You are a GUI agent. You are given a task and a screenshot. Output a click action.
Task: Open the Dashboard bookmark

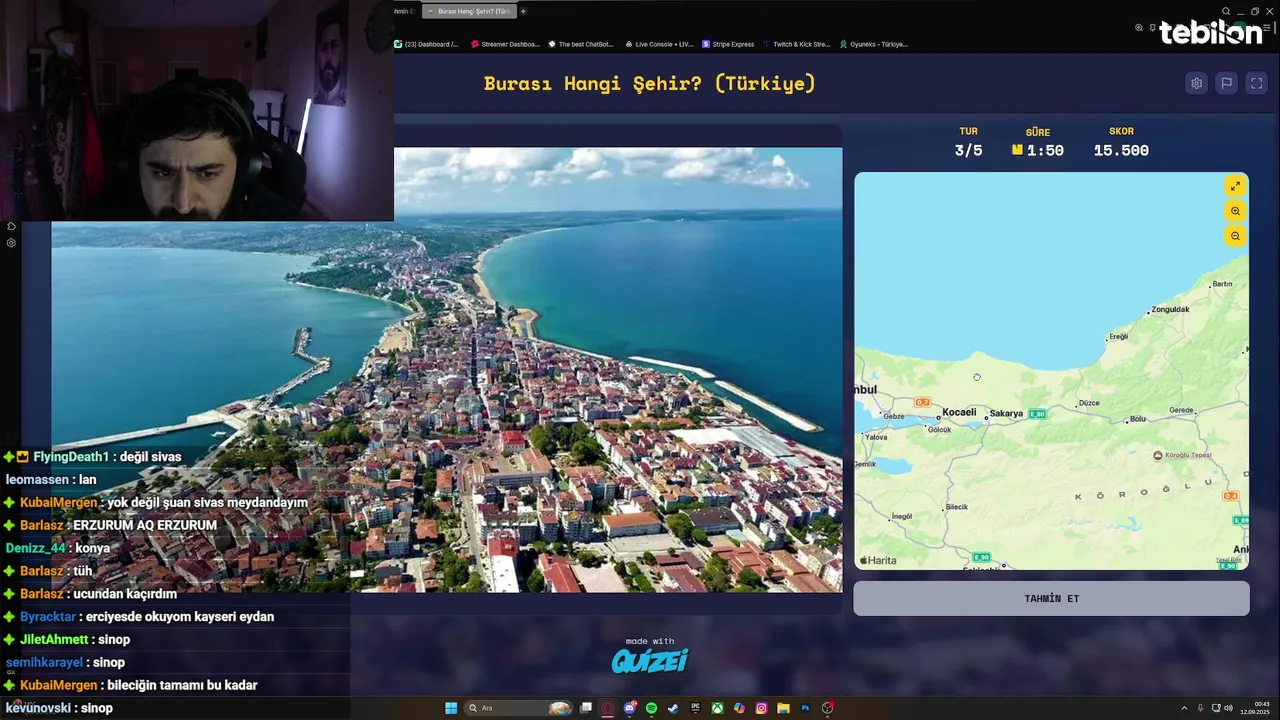click(426, 44)
